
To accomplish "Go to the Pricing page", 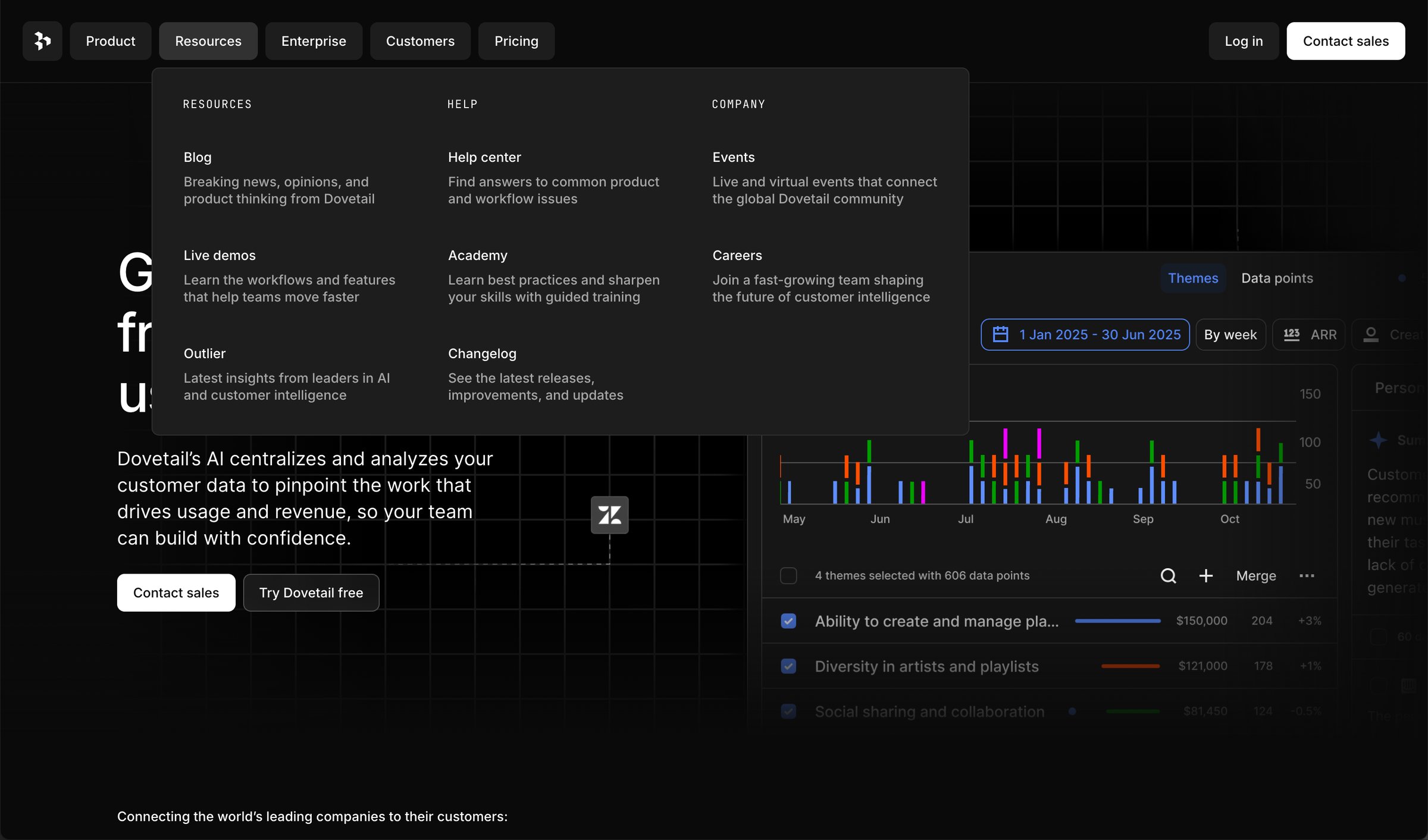I will click(x=516, y=41).
